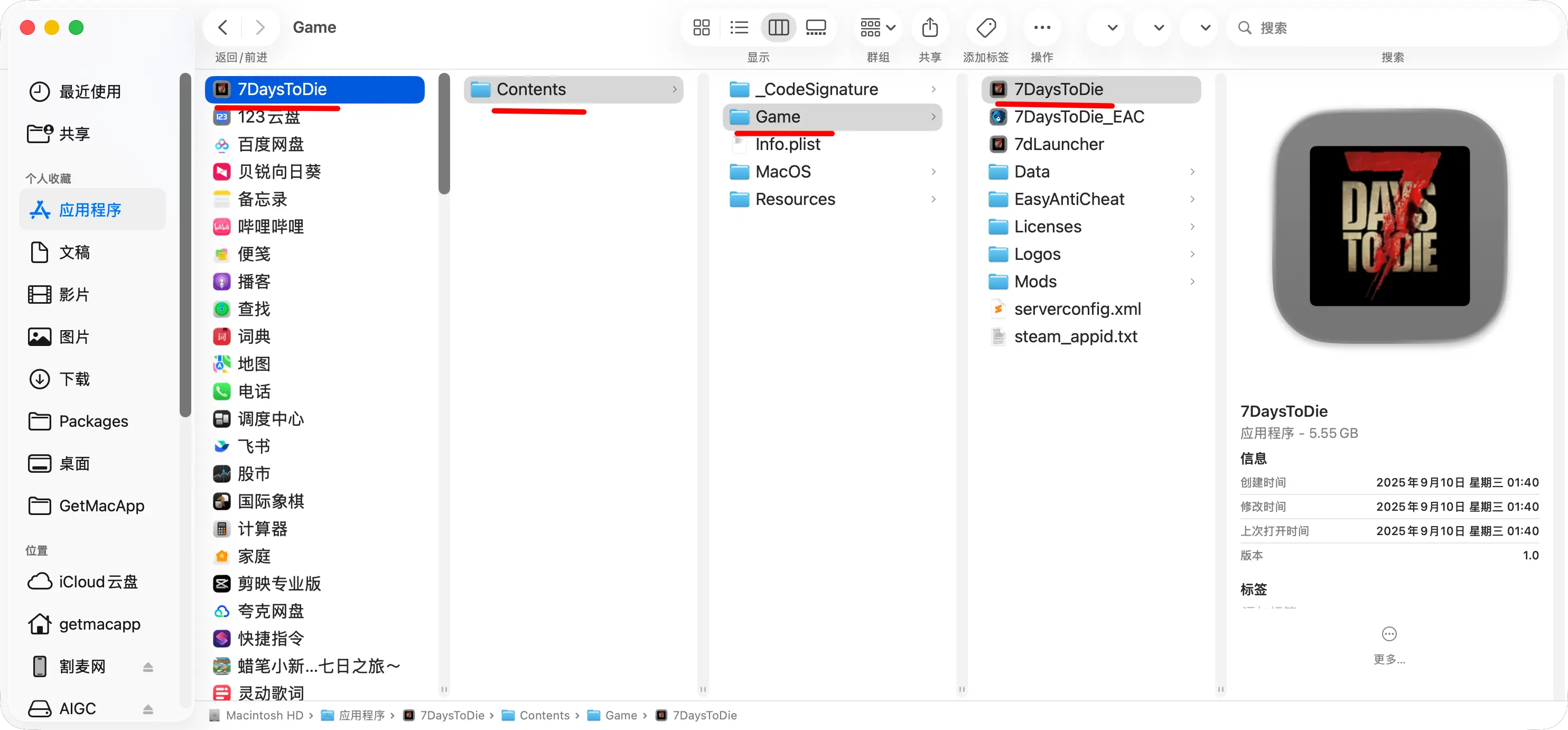
Task: Switch to icon grid view
Action: tap(701, 27)
